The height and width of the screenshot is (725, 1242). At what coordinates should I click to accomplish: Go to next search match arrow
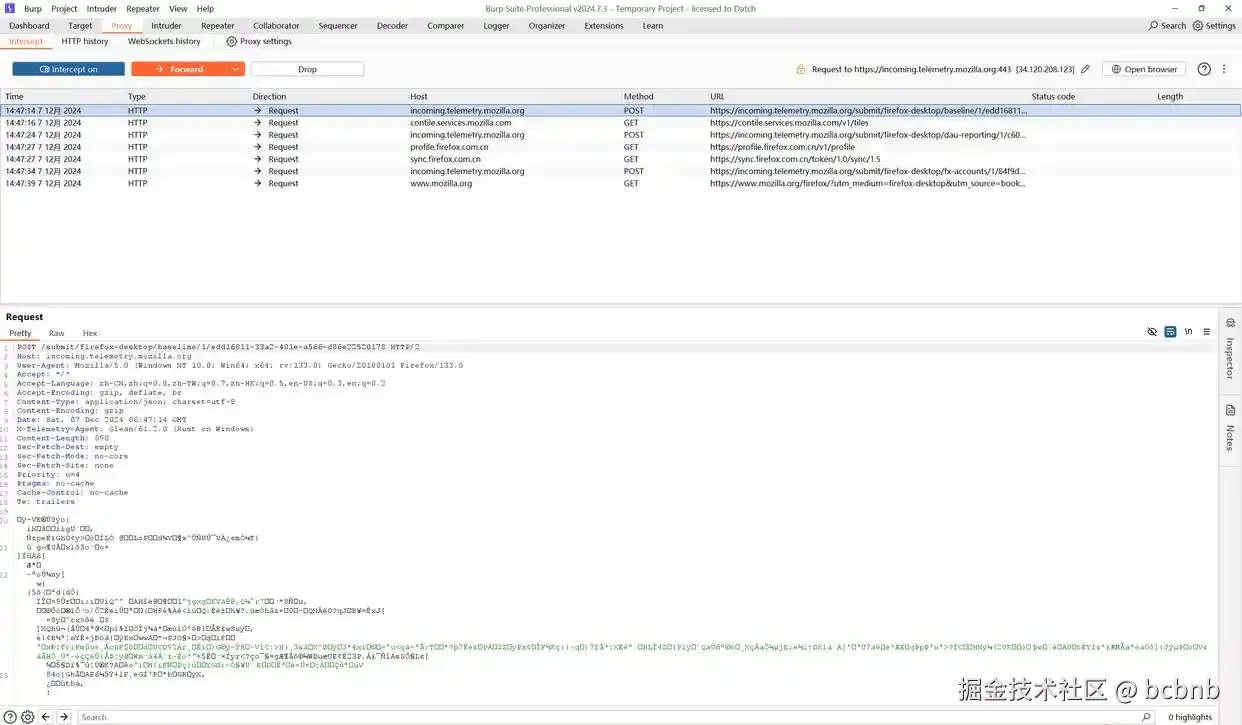[64, 717]
